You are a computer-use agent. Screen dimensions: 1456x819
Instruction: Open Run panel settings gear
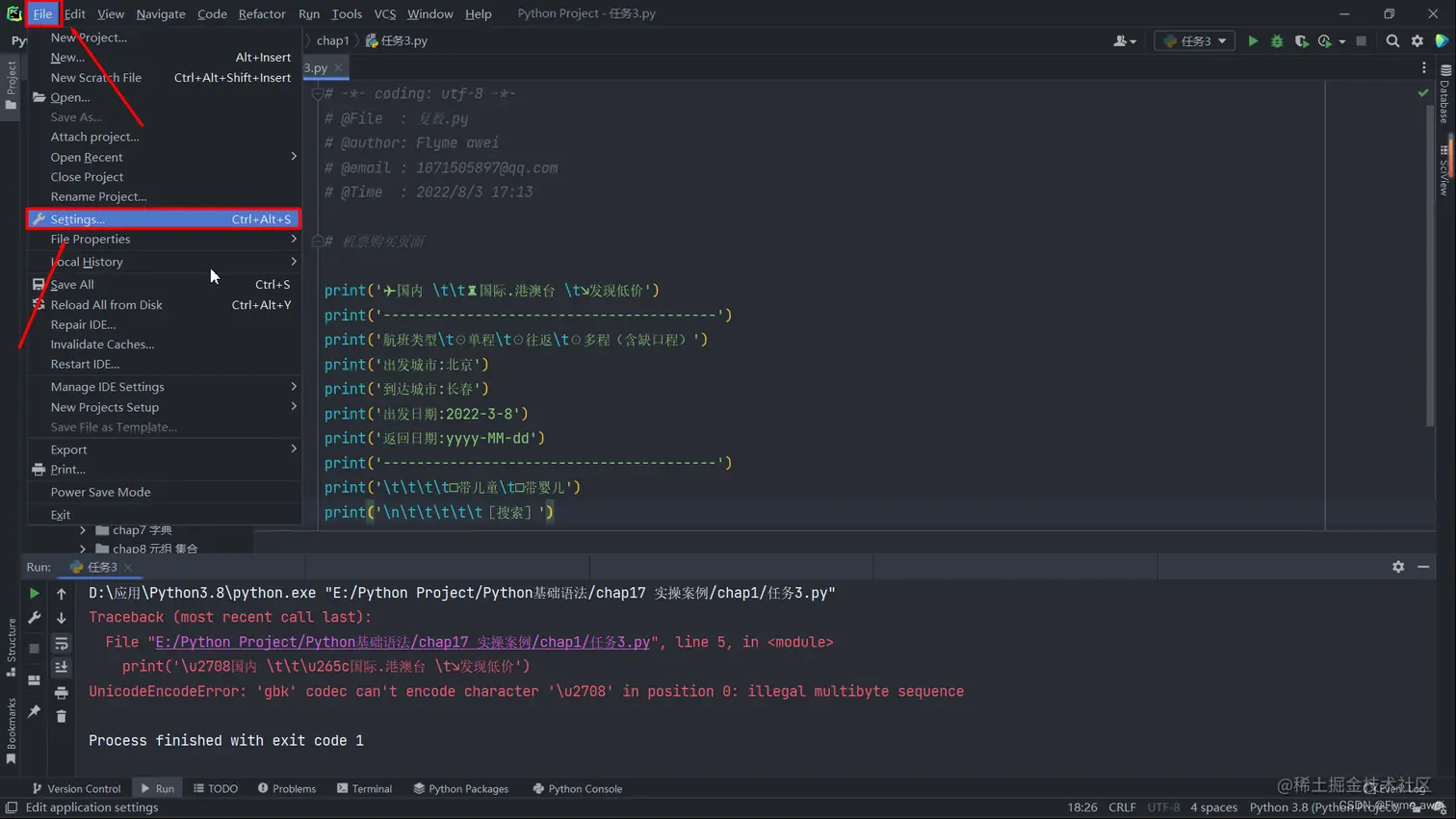[1398, 567]
